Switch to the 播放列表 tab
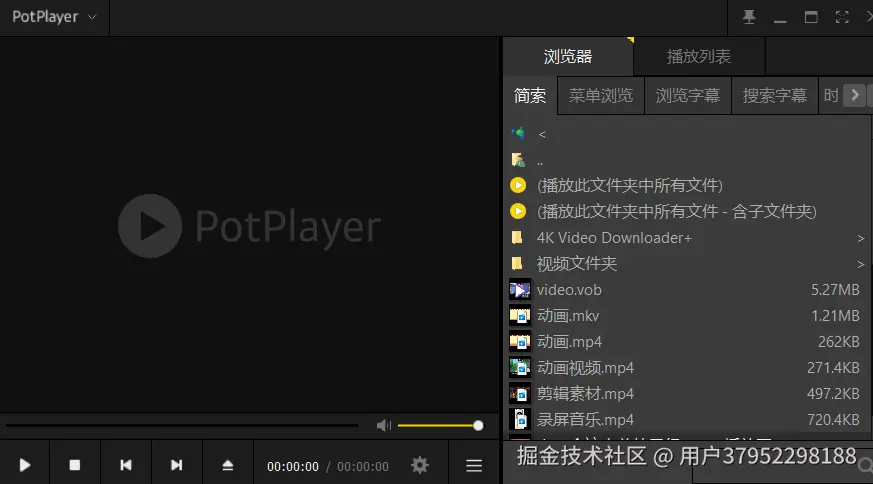This screenshot has width=873, height=484. [x=699, y=56]
